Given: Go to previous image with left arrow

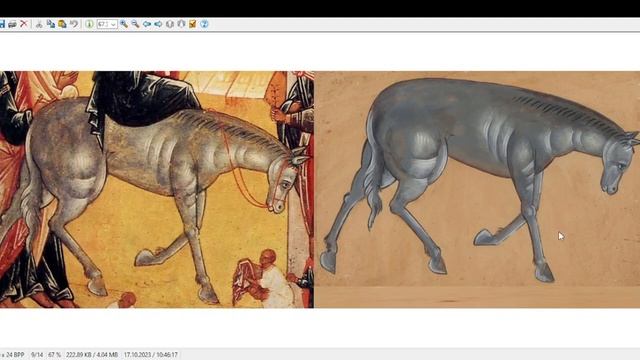Looking at the screenshot, I should coord(147,24).
